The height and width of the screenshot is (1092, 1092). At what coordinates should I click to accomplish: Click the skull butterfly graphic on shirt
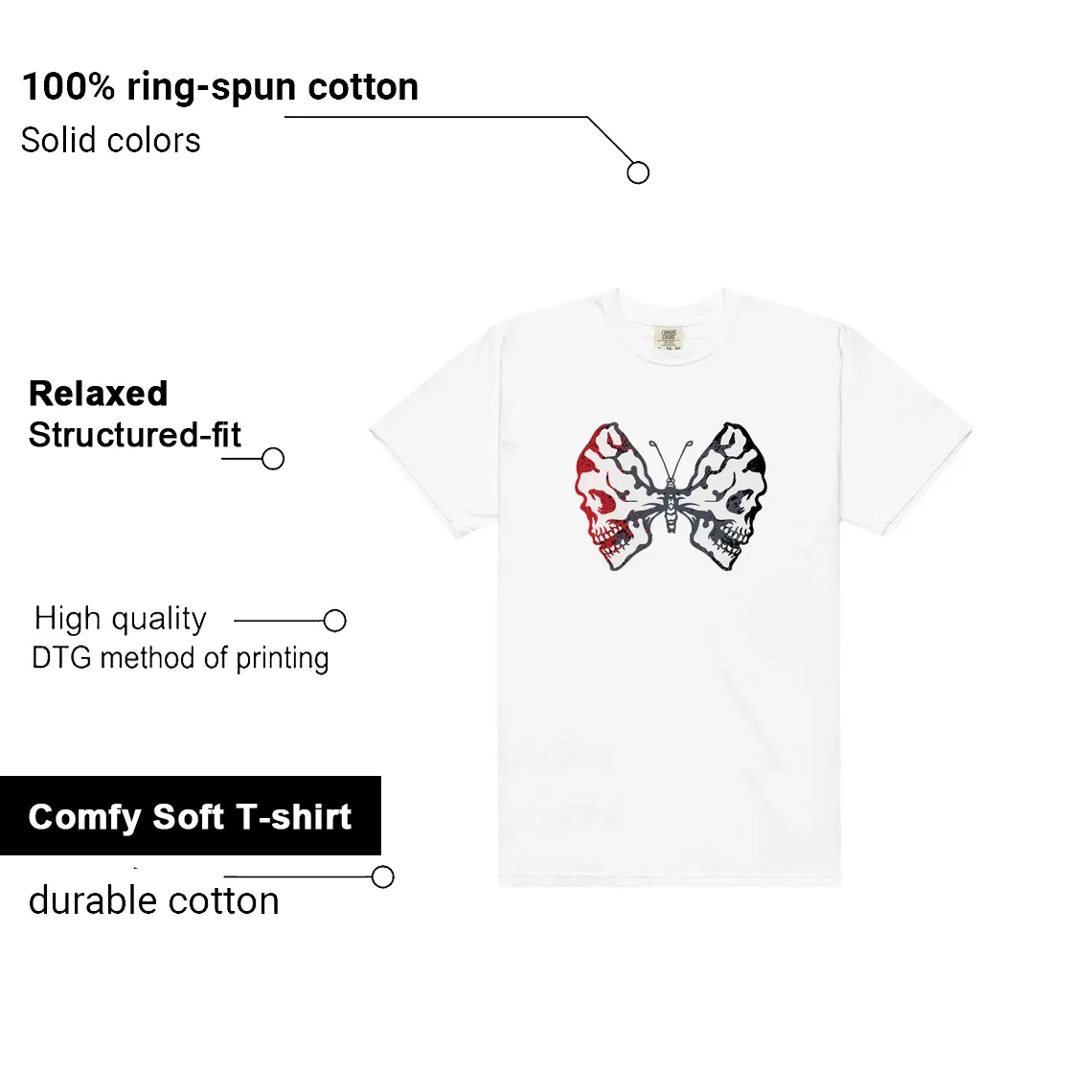(671, 496)
